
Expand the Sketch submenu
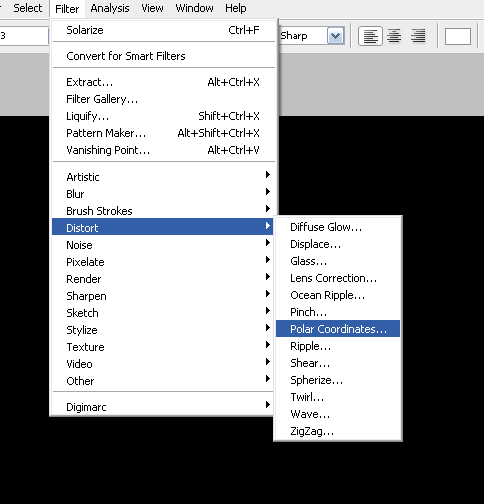163,313
